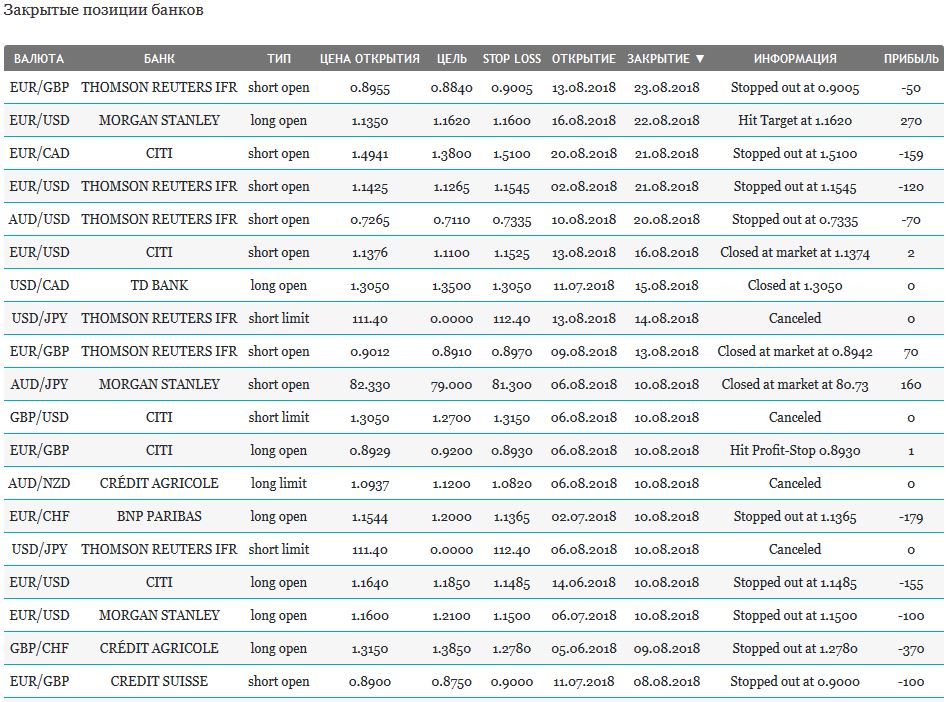Click the 'Закрытые позиции банков' heading

pos(103,10)
